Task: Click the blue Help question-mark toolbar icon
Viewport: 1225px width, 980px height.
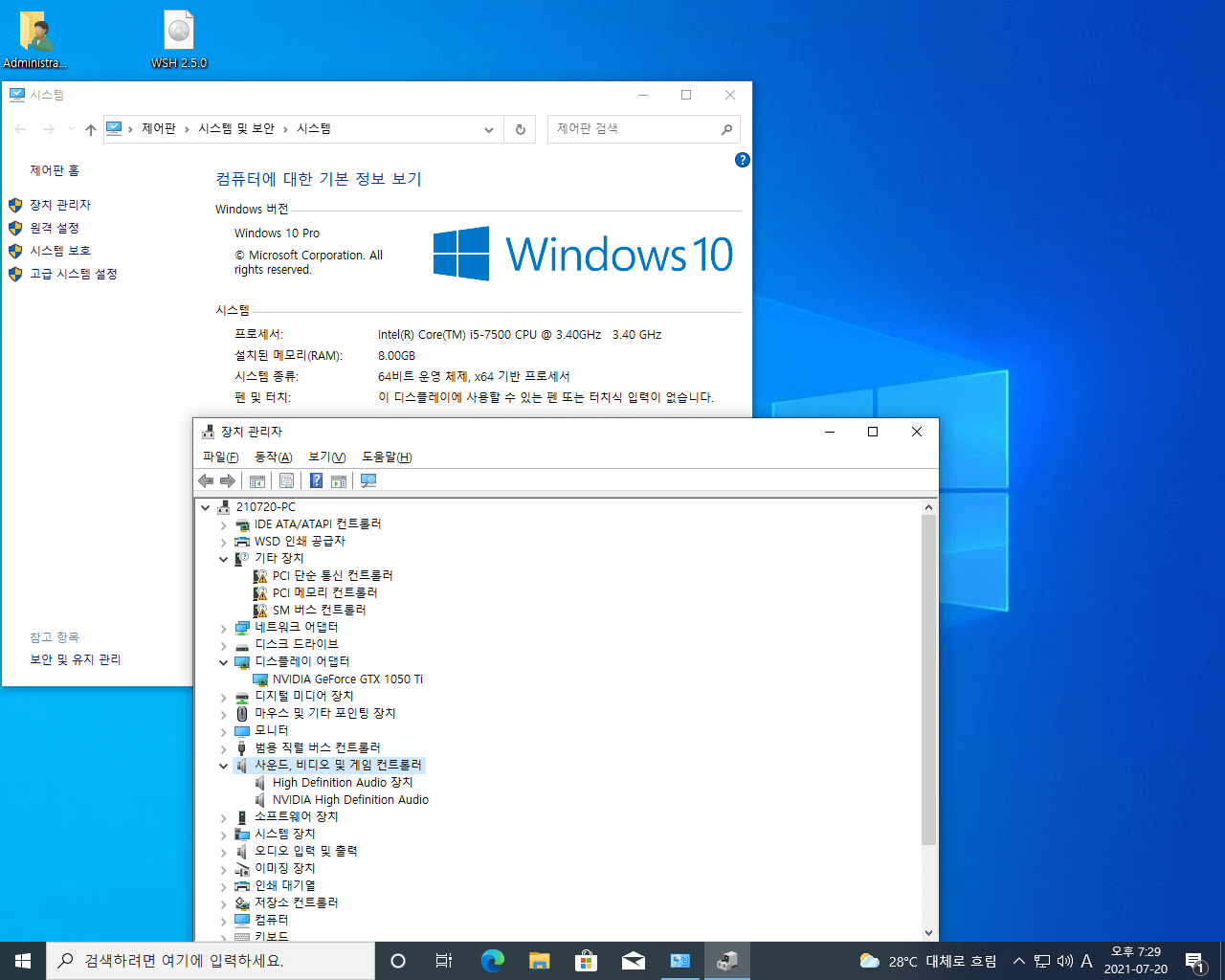Action: point(316,480)
